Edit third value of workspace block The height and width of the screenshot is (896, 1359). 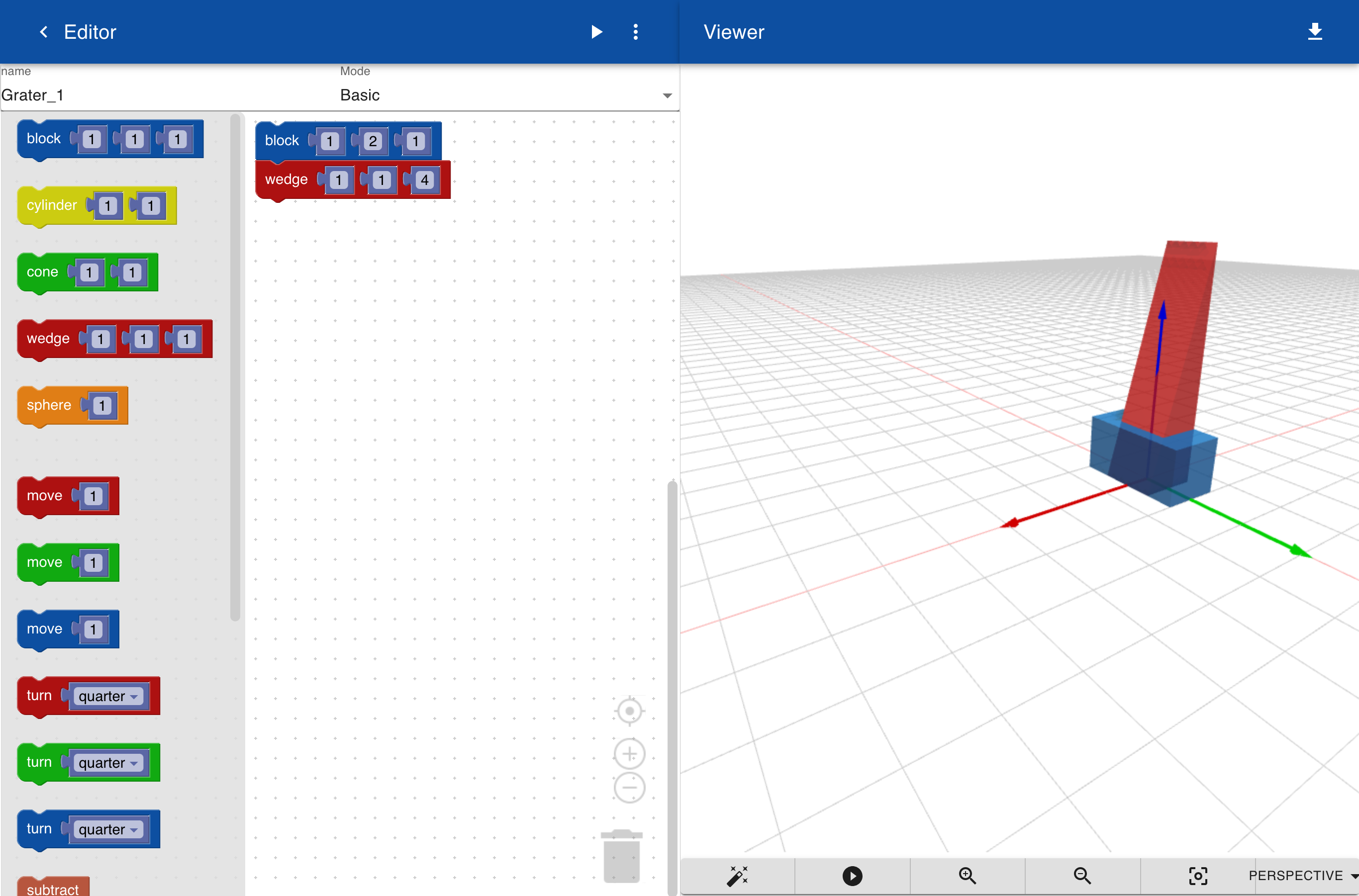click(x=416, y=141)
